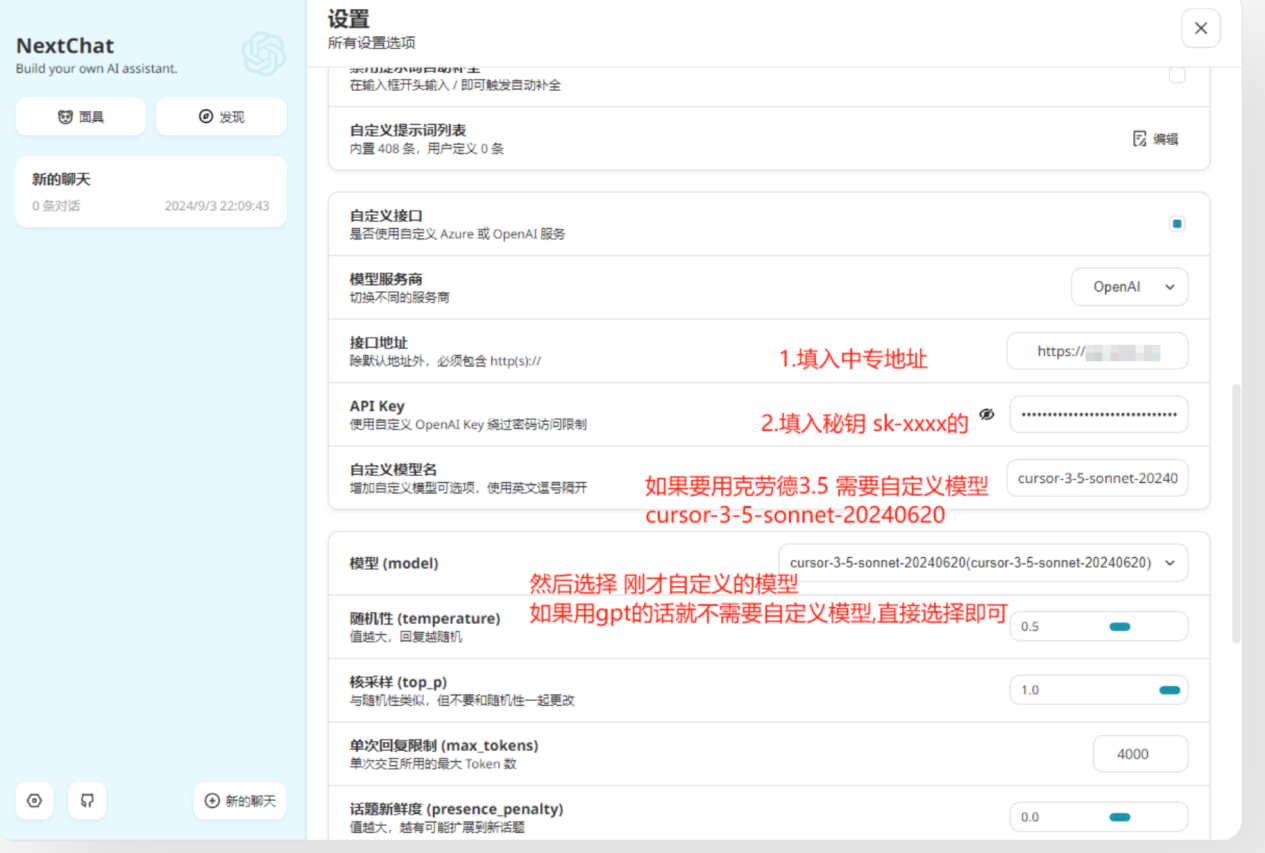Click the 核采样 (top_p) label
This screenshot has height=853, width=1265.
398,682
